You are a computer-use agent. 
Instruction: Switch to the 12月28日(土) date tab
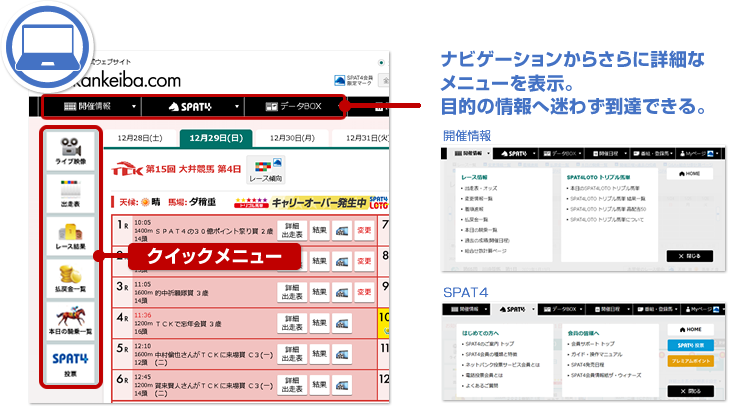140,138
